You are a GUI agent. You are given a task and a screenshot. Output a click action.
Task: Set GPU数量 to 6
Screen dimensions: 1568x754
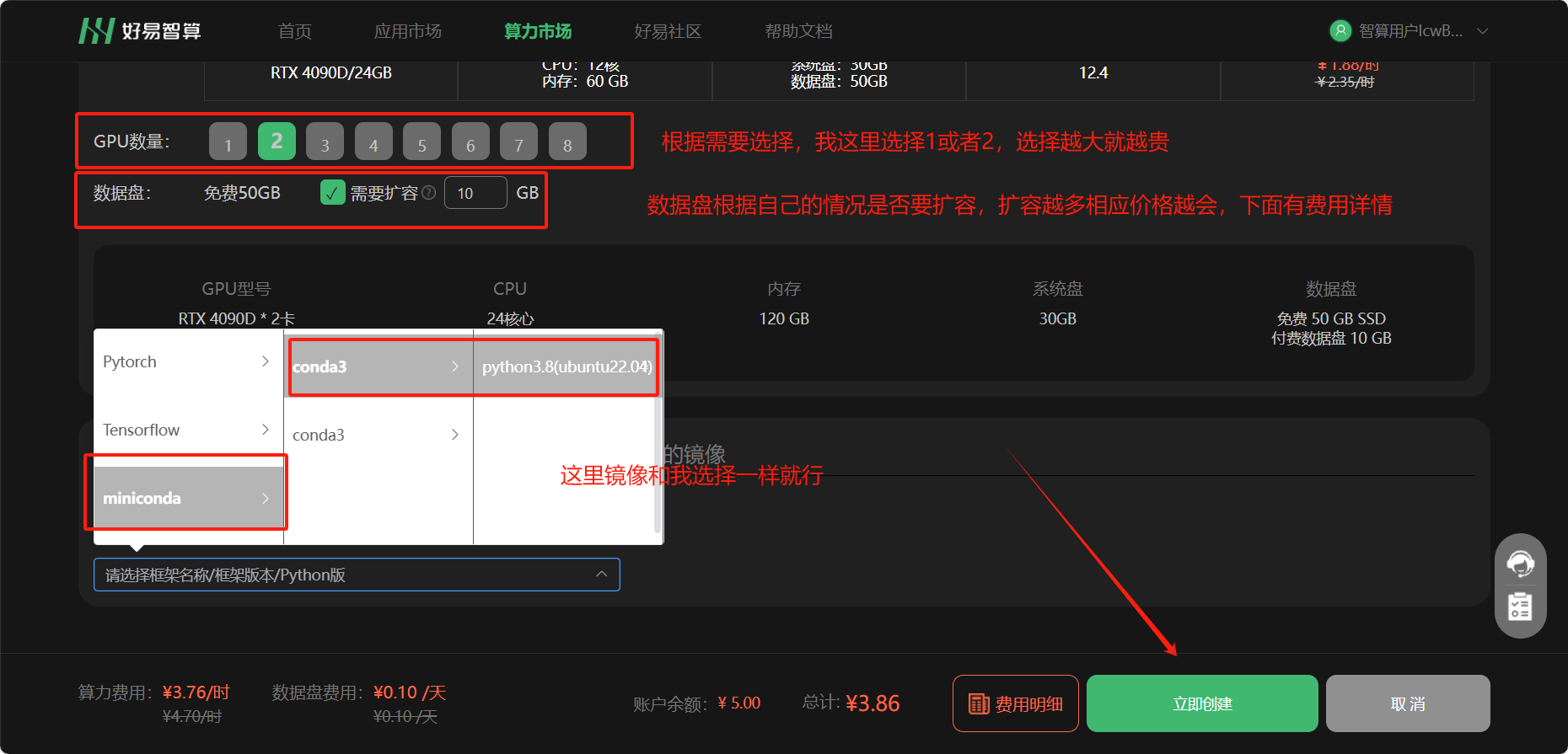pos(470,142)
